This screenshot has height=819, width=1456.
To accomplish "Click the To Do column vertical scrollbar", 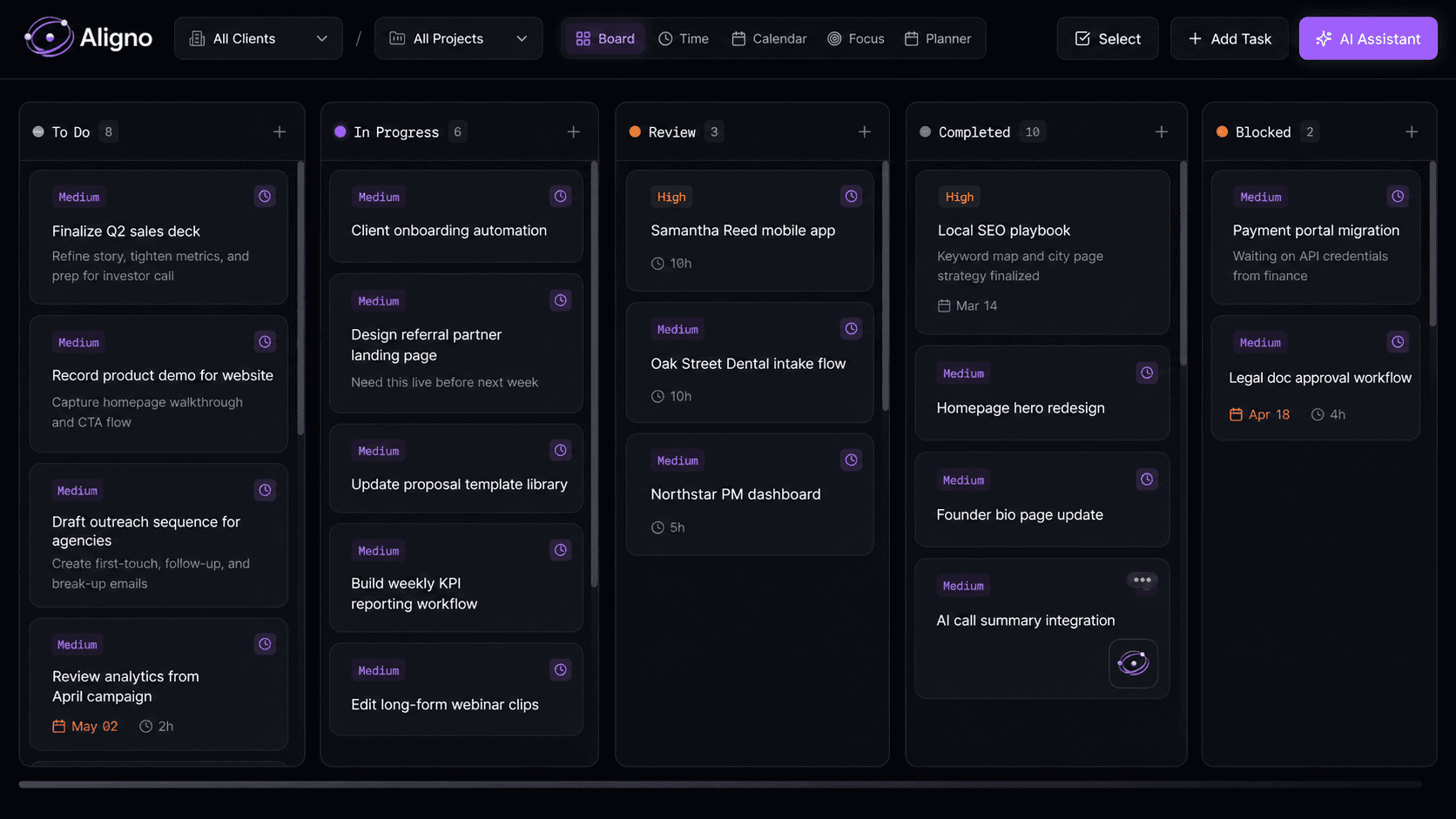I will (x=300, y=298).
